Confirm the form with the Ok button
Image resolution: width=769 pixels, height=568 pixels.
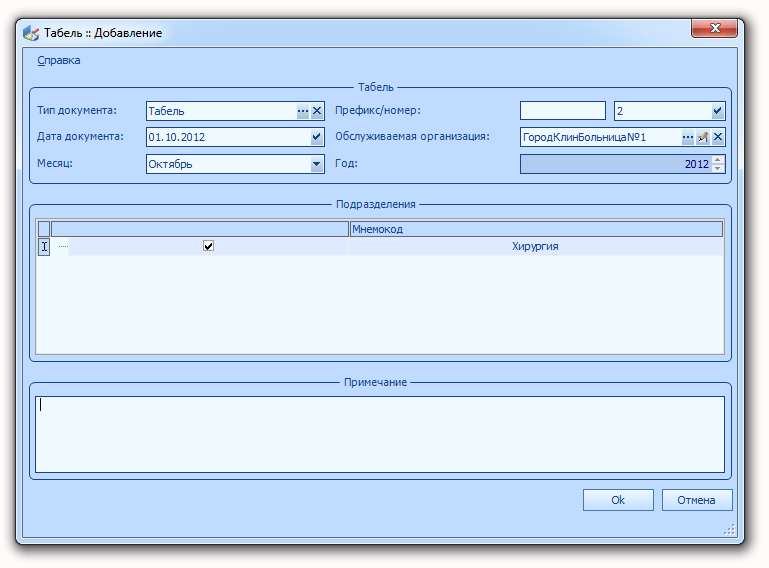point(618,500)
